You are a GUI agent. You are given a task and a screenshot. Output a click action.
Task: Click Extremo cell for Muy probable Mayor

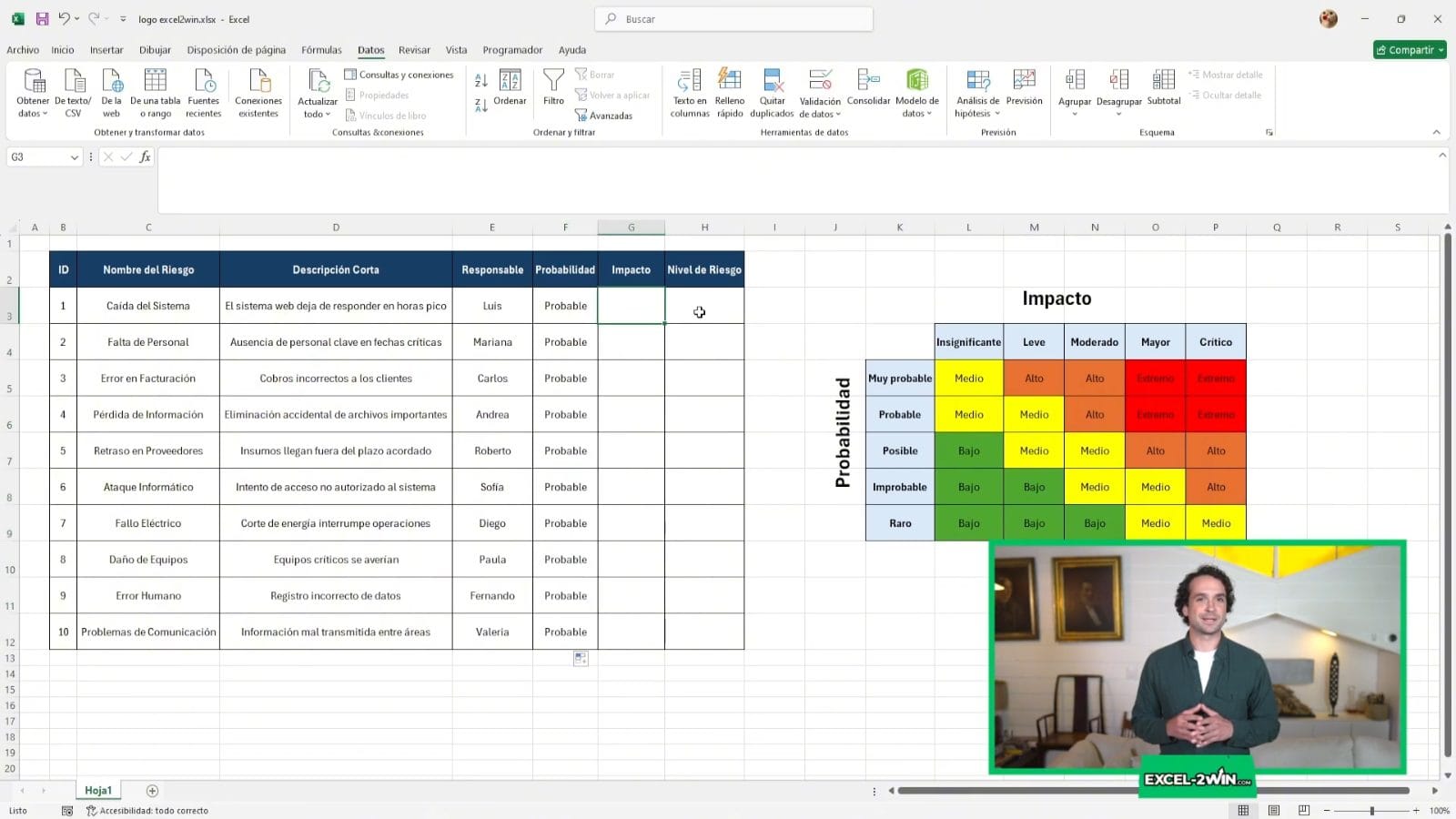click(x=1155, y=379)
